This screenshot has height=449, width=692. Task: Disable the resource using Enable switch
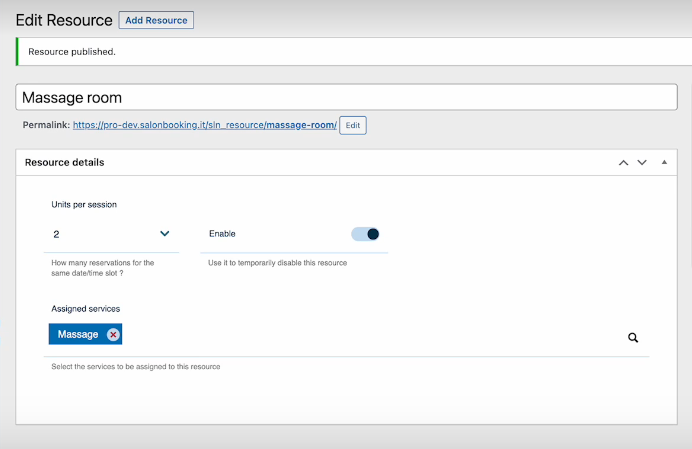click(365, 234)
